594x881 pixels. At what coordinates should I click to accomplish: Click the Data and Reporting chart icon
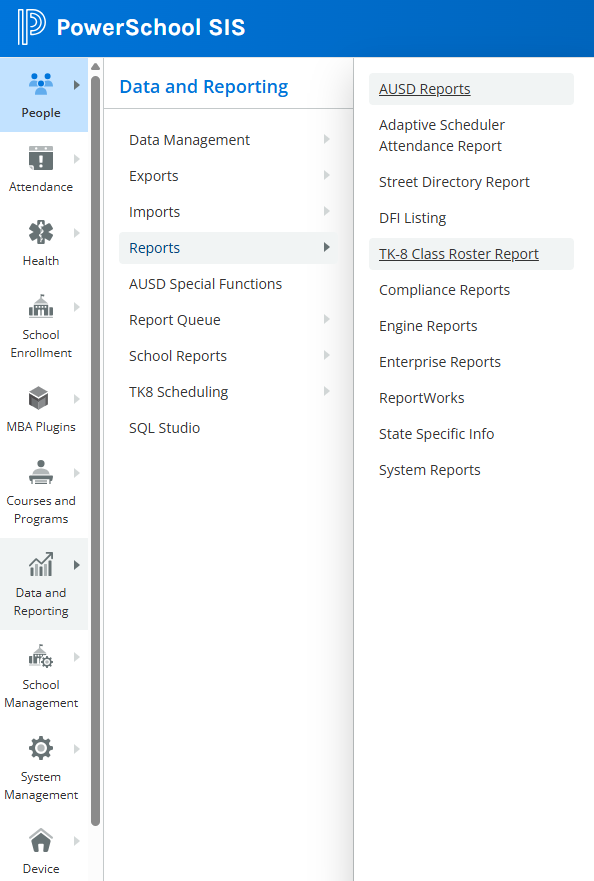click(41, 564)
